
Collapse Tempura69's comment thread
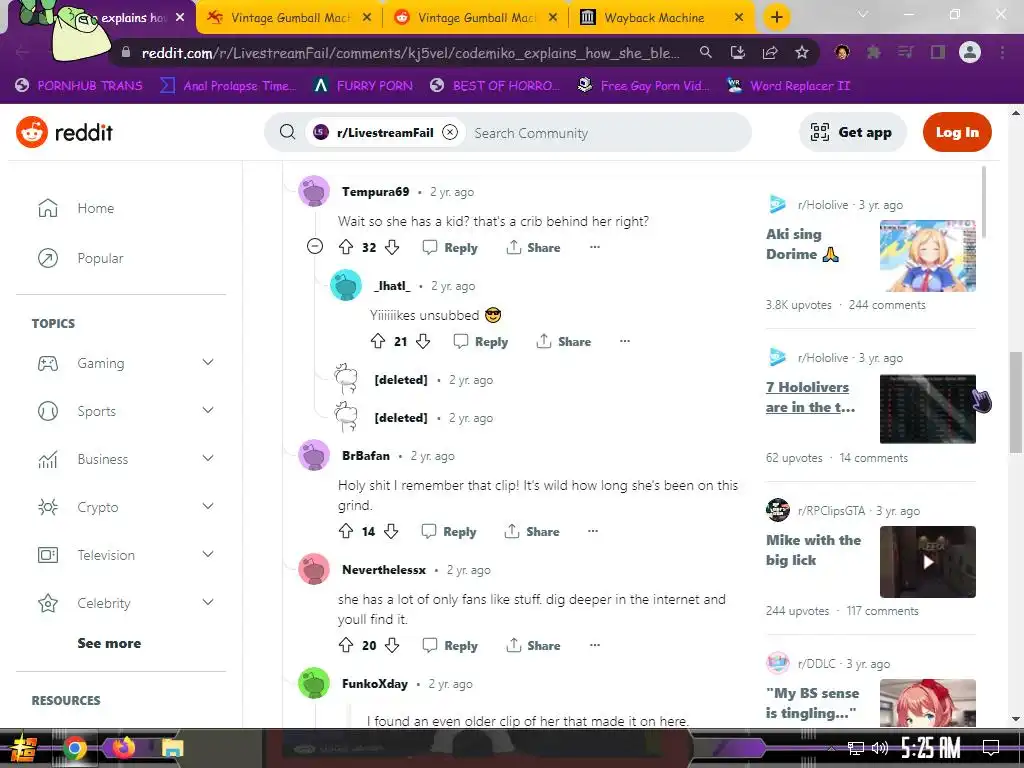315,246
